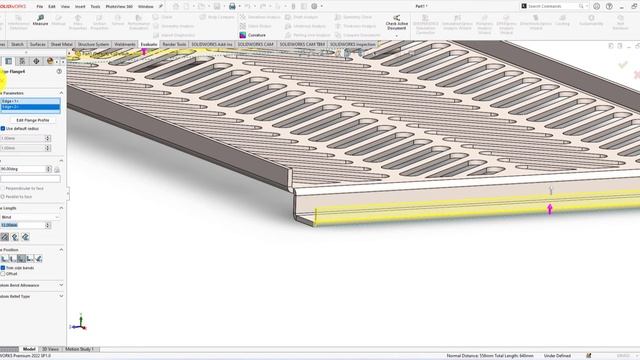640x360 pixels.
Task: Click into the flange angle input field
Action: (23, 169)
